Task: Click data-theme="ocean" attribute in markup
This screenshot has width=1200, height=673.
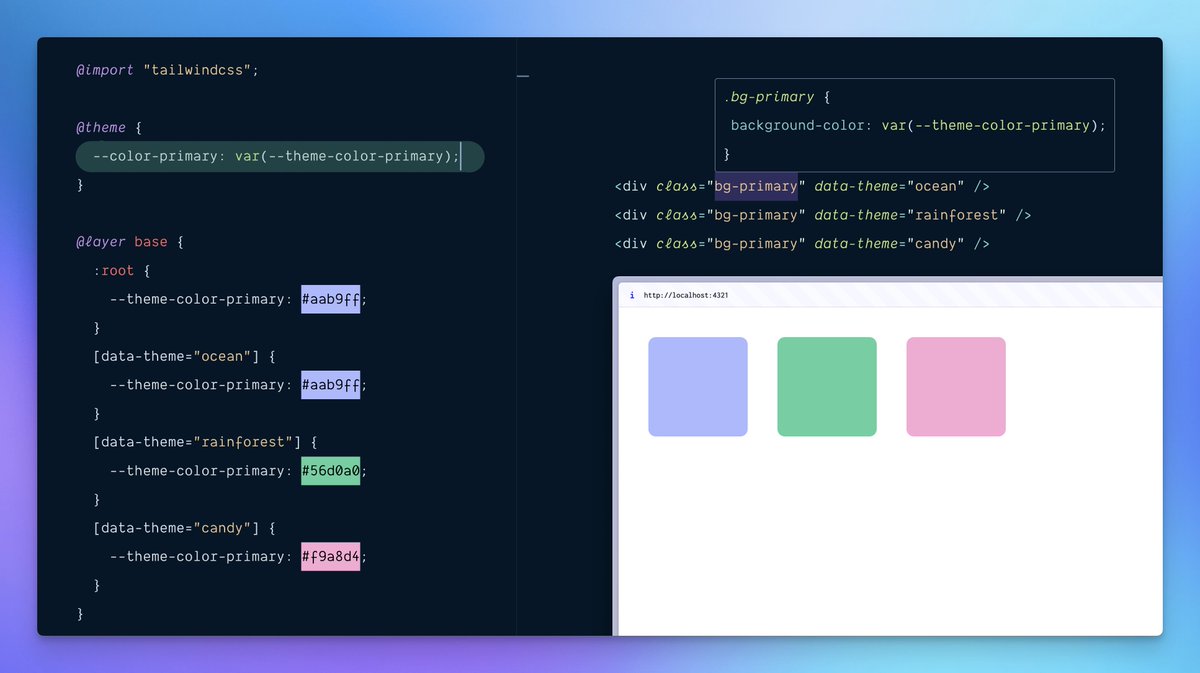Action: [889, 187]
